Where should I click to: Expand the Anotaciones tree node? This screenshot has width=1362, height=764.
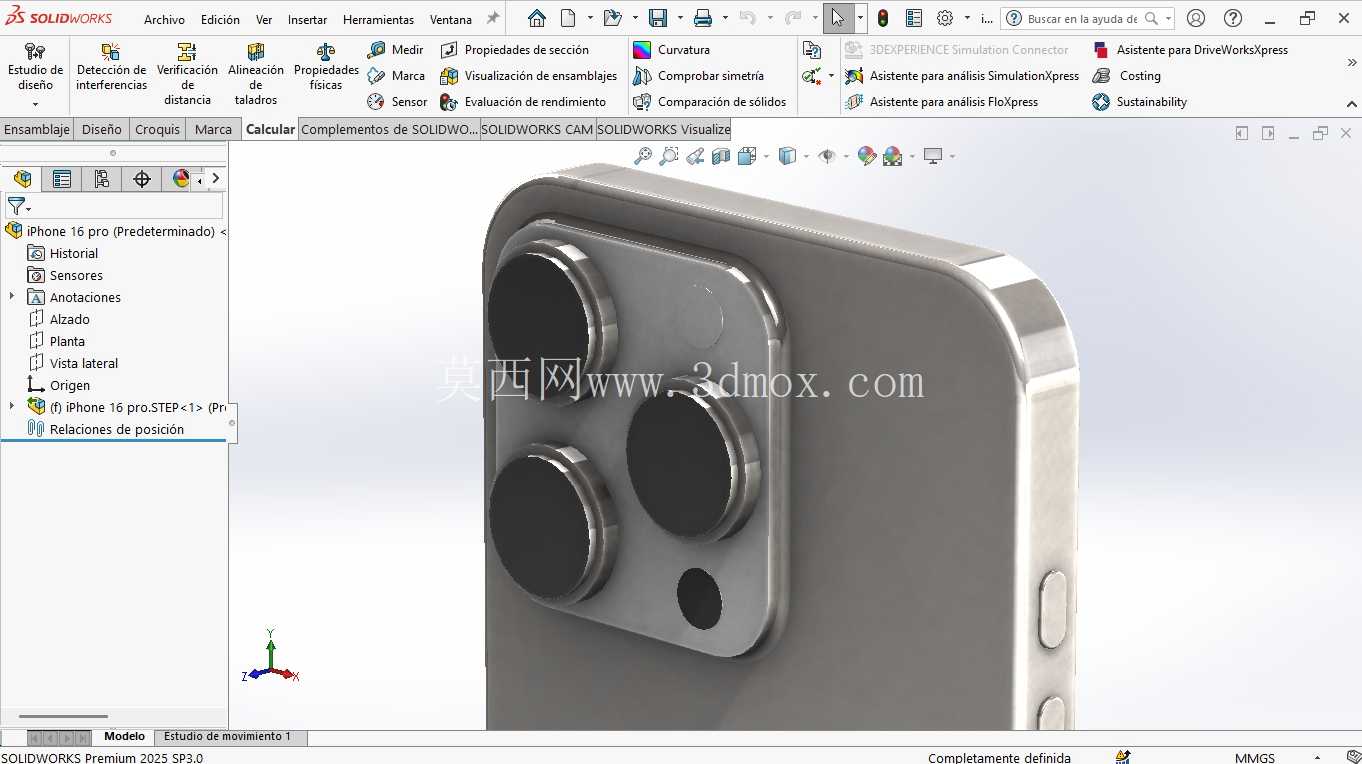tap(12, 297)
